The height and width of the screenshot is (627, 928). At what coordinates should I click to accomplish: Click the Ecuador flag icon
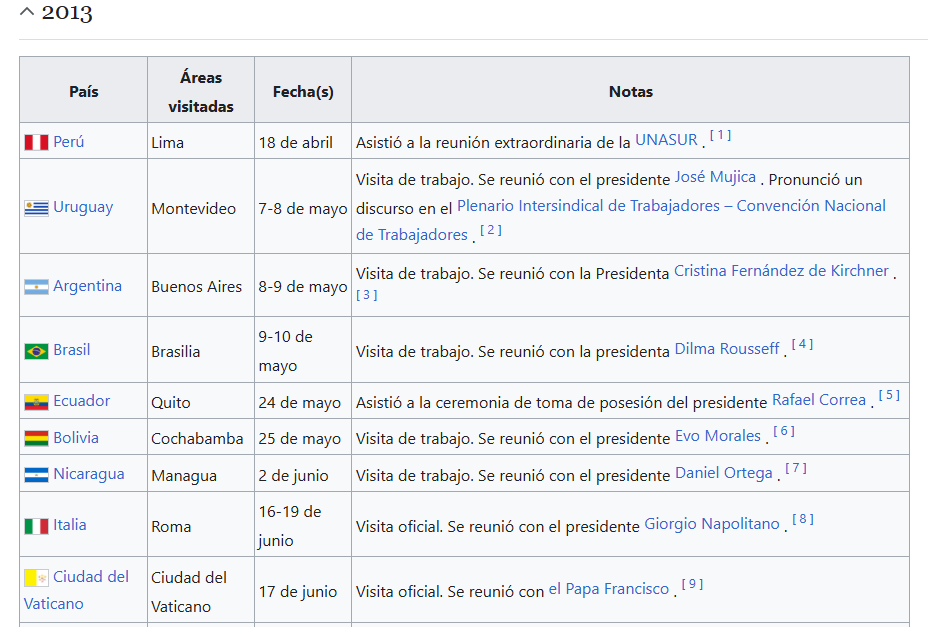coord(36,402)
